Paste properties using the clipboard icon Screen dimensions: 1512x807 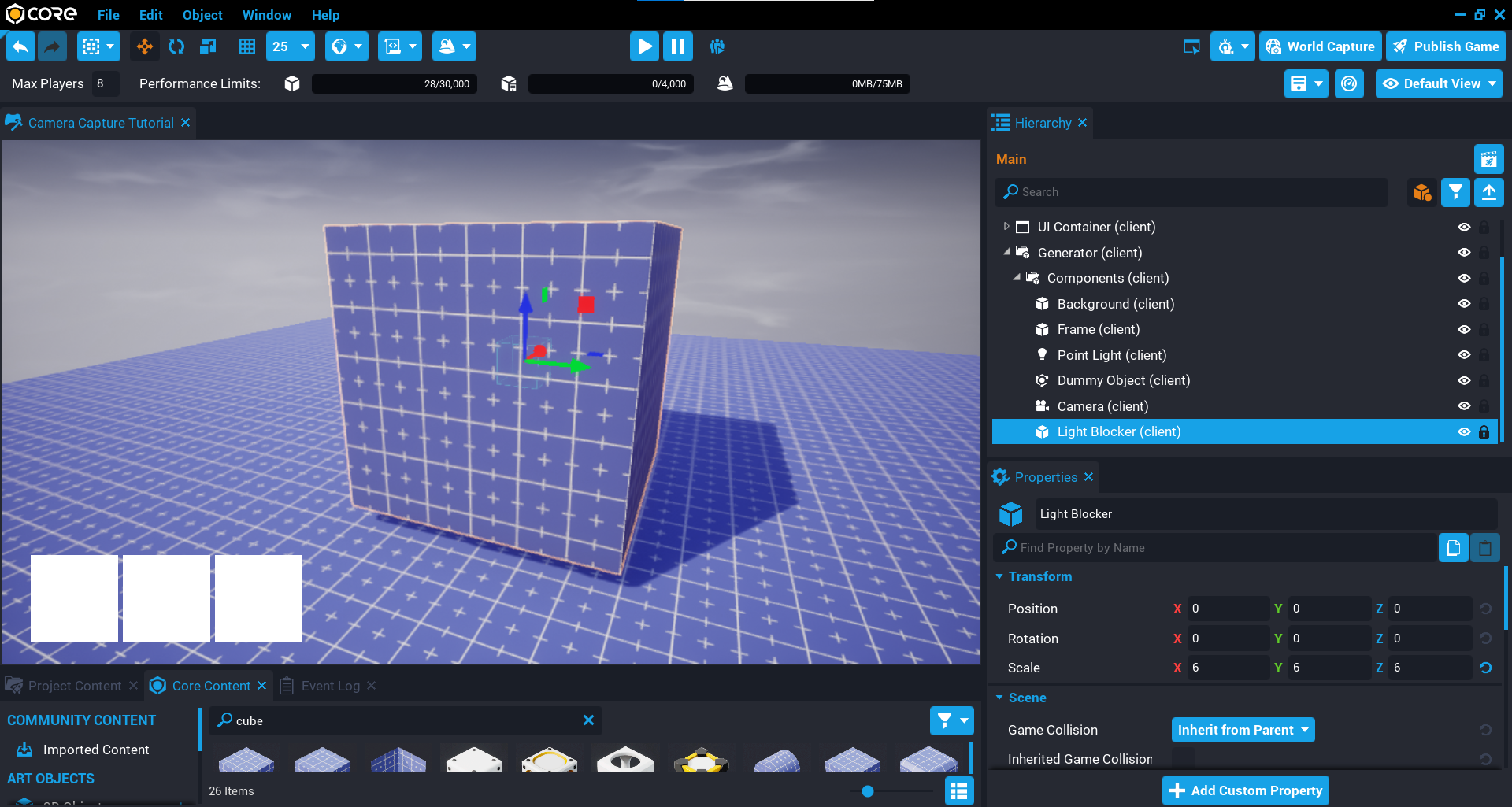coord(1484,548)
